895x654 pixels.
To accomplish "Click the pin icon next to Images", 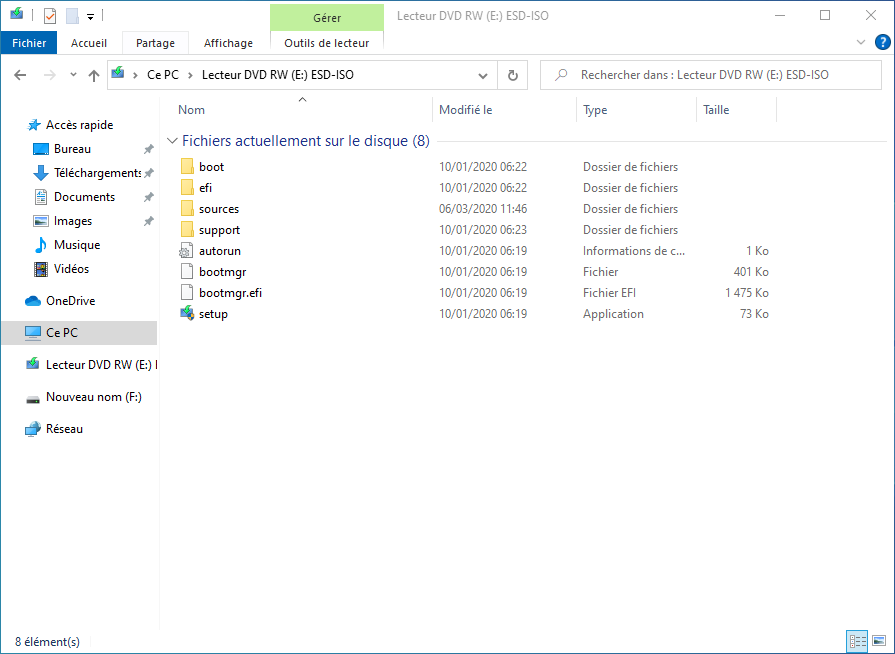I will coord(148,221).
